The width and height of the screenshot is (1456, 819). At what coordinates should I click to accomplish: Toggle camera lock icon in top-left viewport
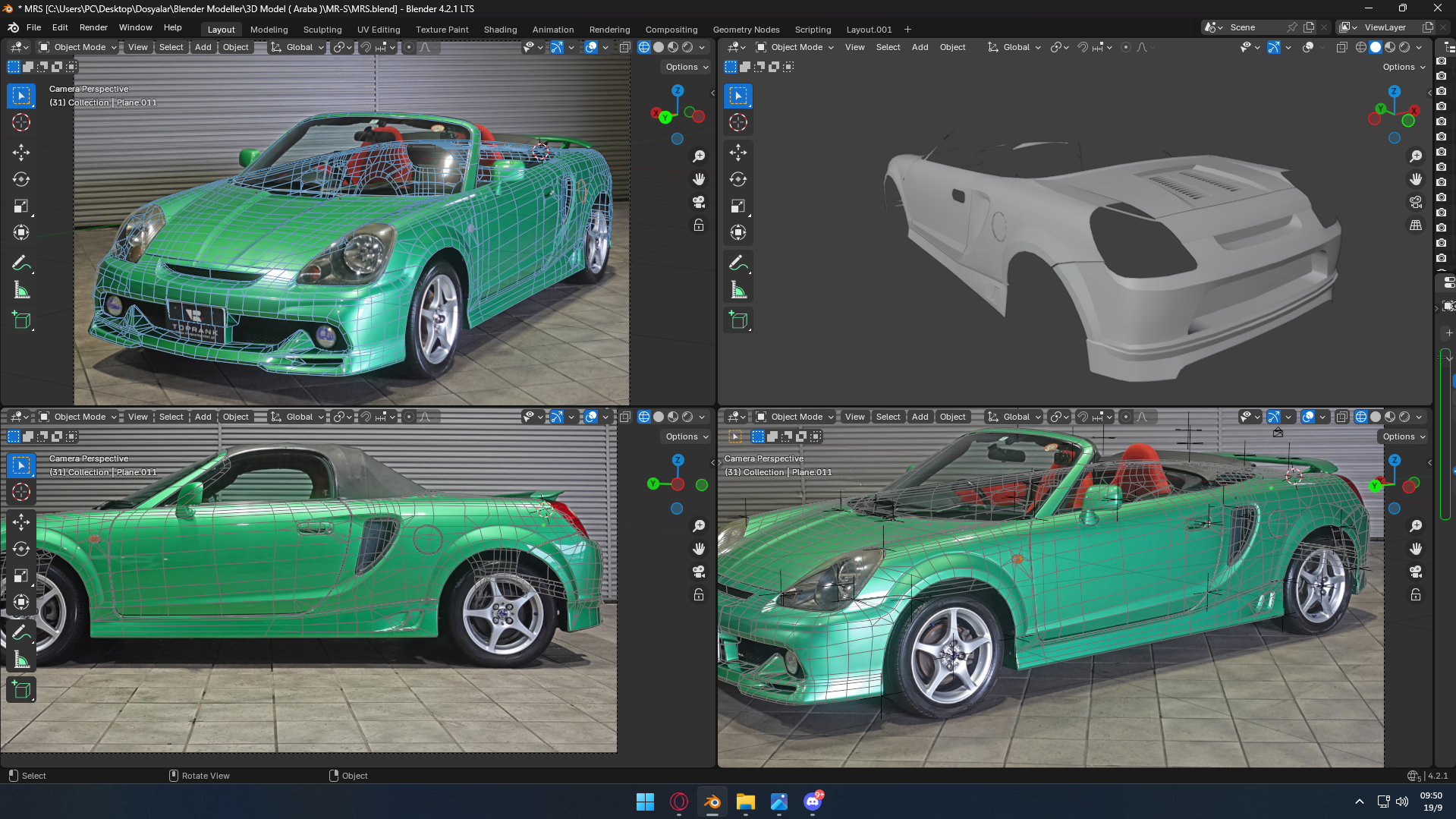(699, 225)
